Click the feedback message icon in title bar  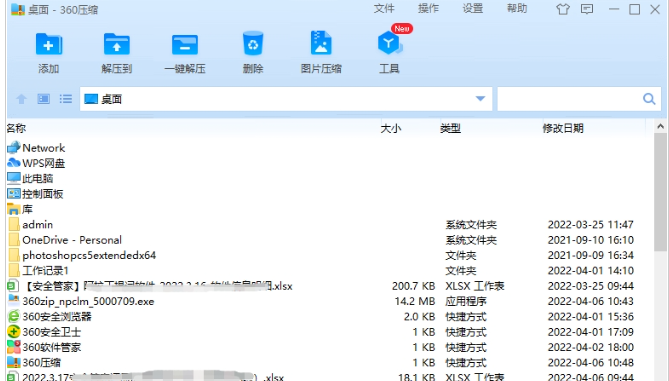pyautogui.click(x=587, y=9)
